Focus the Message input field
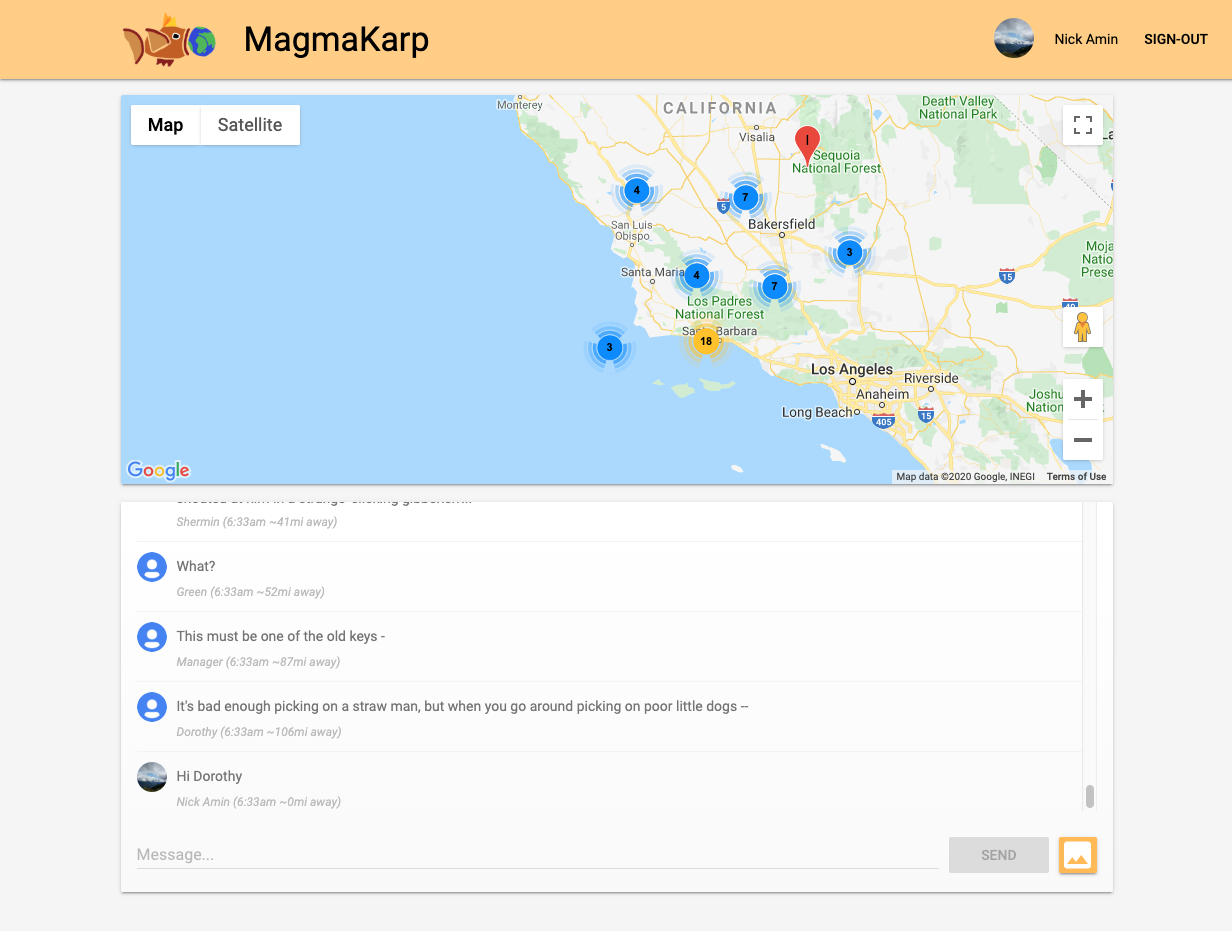This screenshot has height=931, width=1232. coord(537,855)
